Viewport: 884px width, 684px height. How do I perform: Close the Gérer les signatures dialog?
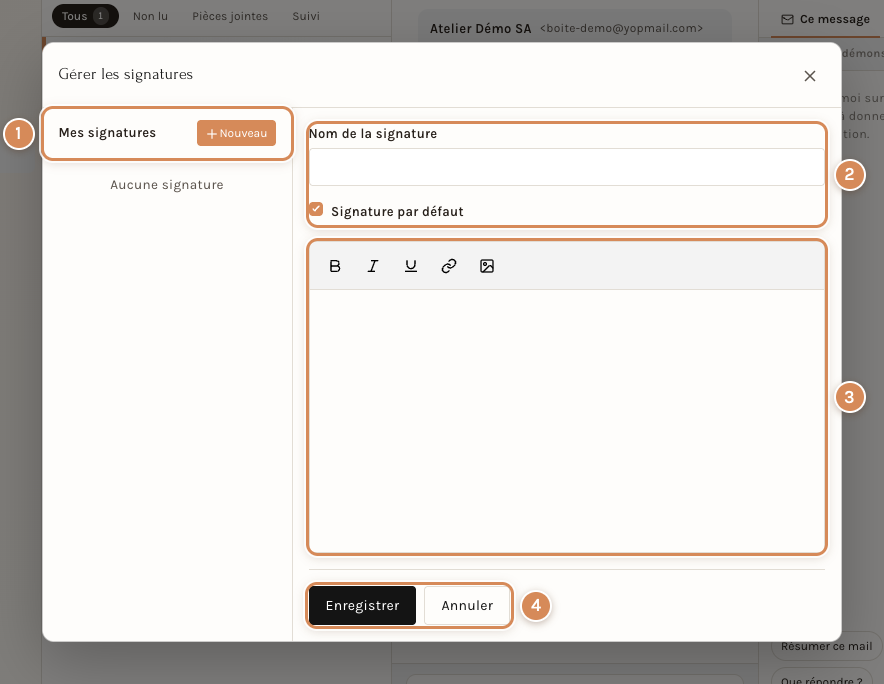[x=810, y=76]
